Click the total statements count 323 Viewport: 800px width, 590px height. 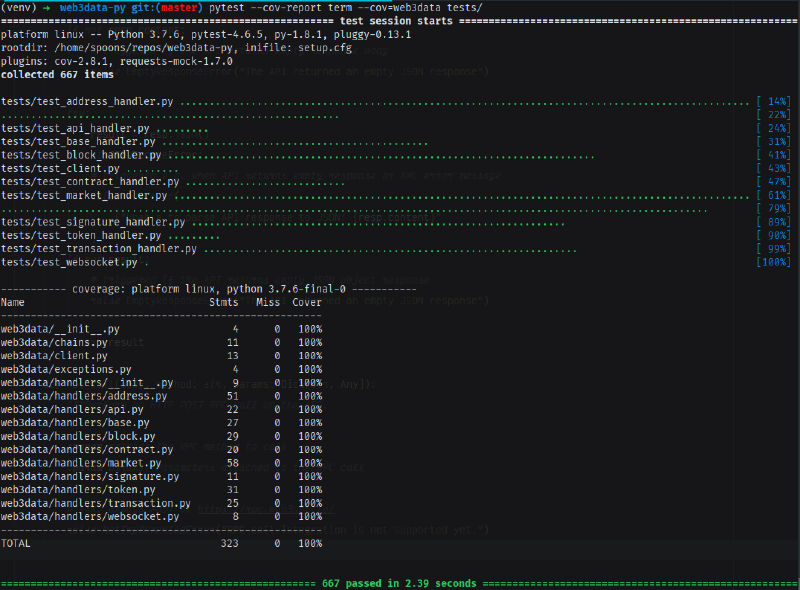click(x=230, y=544)
